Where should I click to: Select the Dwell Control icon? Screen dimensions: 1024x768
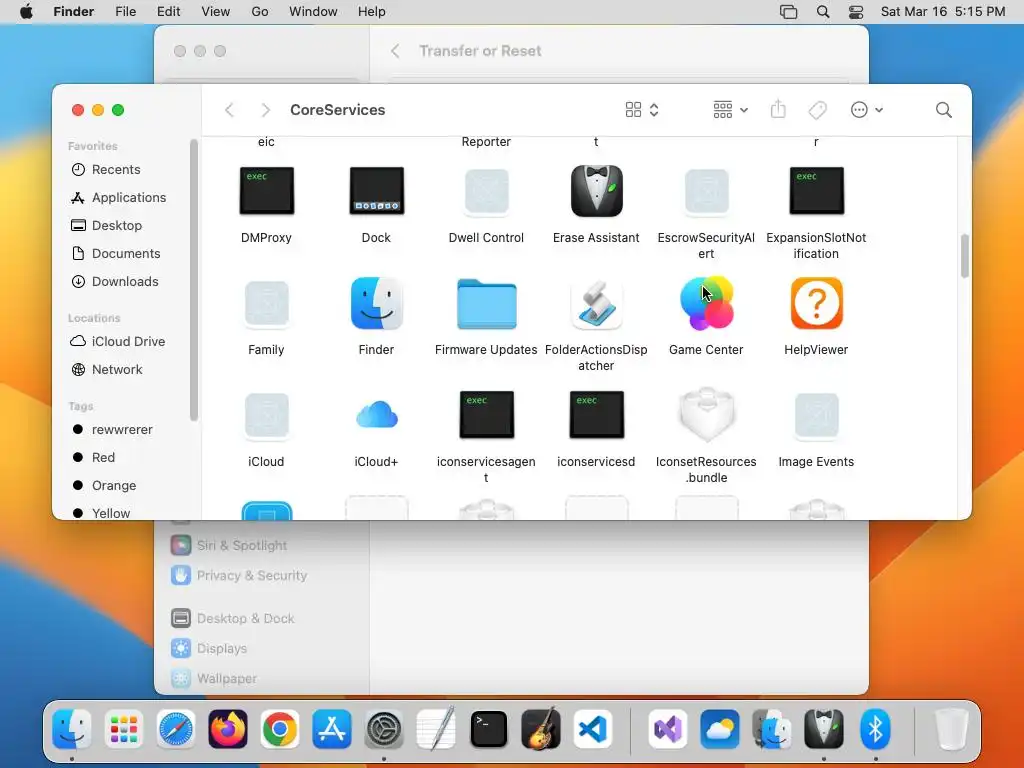(x=487, y=191)
